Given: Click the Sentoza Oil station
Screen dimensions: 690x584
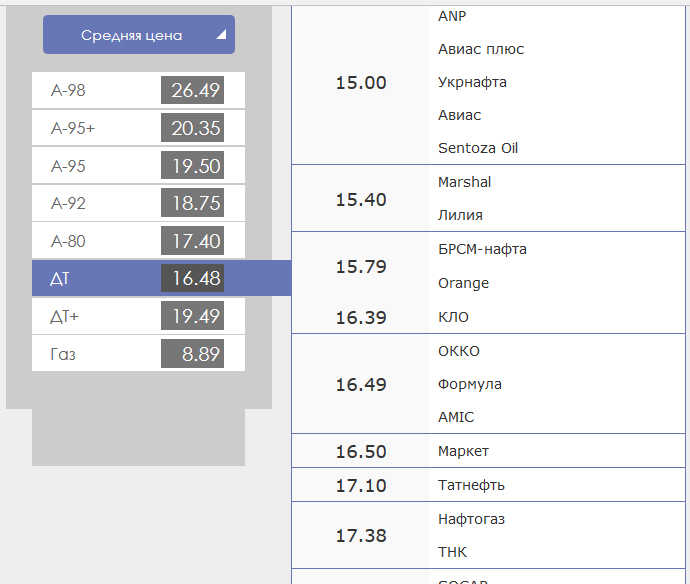Looking at the screenshot, I should click(x=478, y=148).
